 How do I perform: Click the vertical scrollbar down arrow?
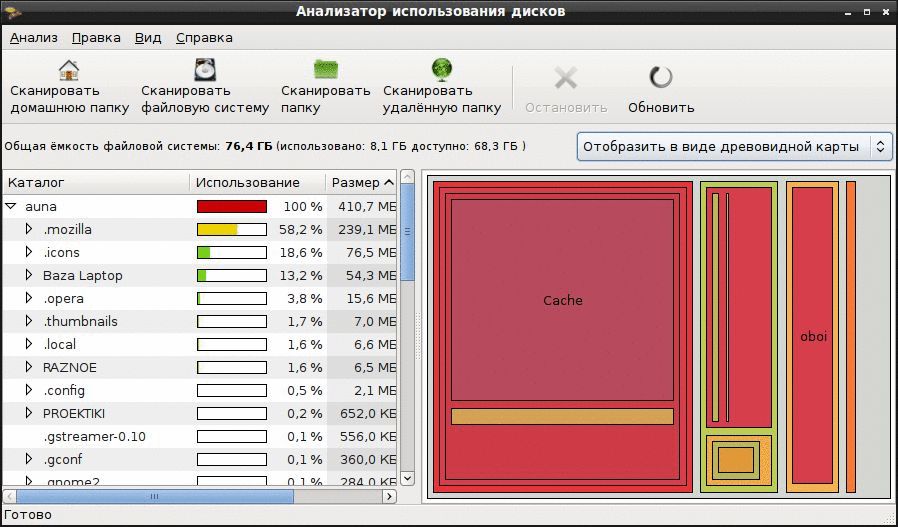407,478
